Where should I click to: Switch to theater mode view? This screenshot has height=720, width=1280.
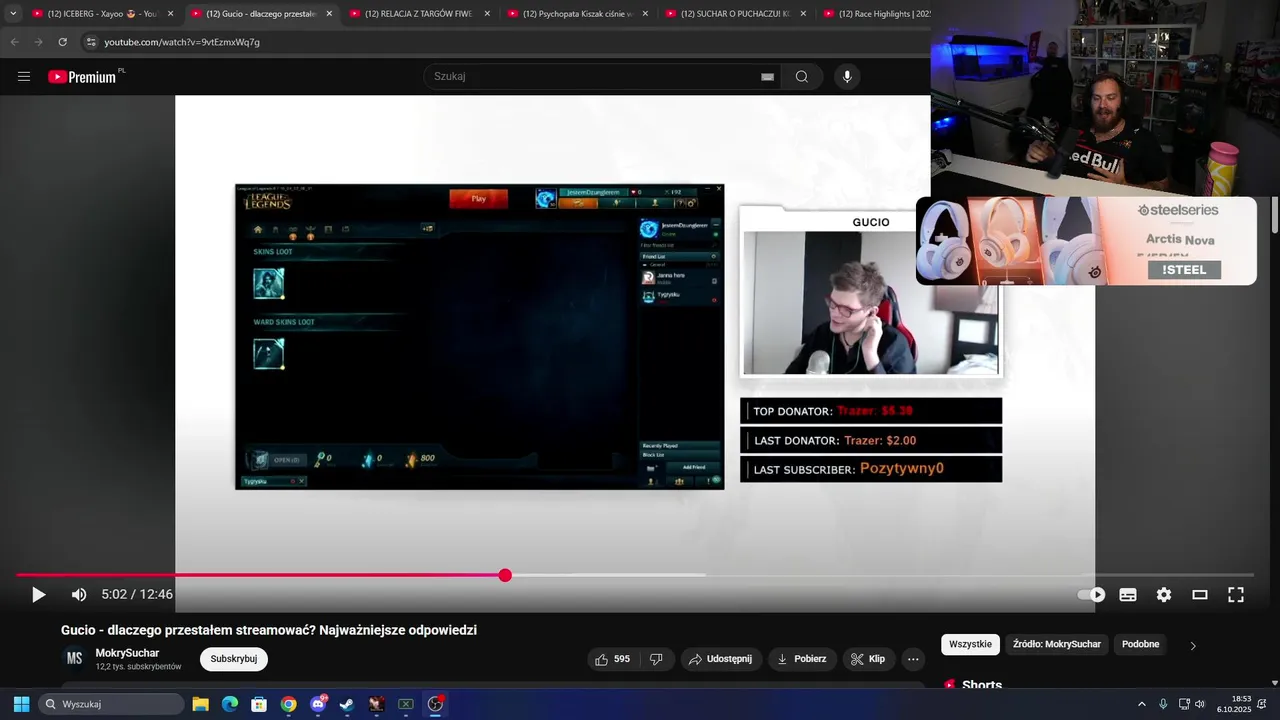point(1200,595)
